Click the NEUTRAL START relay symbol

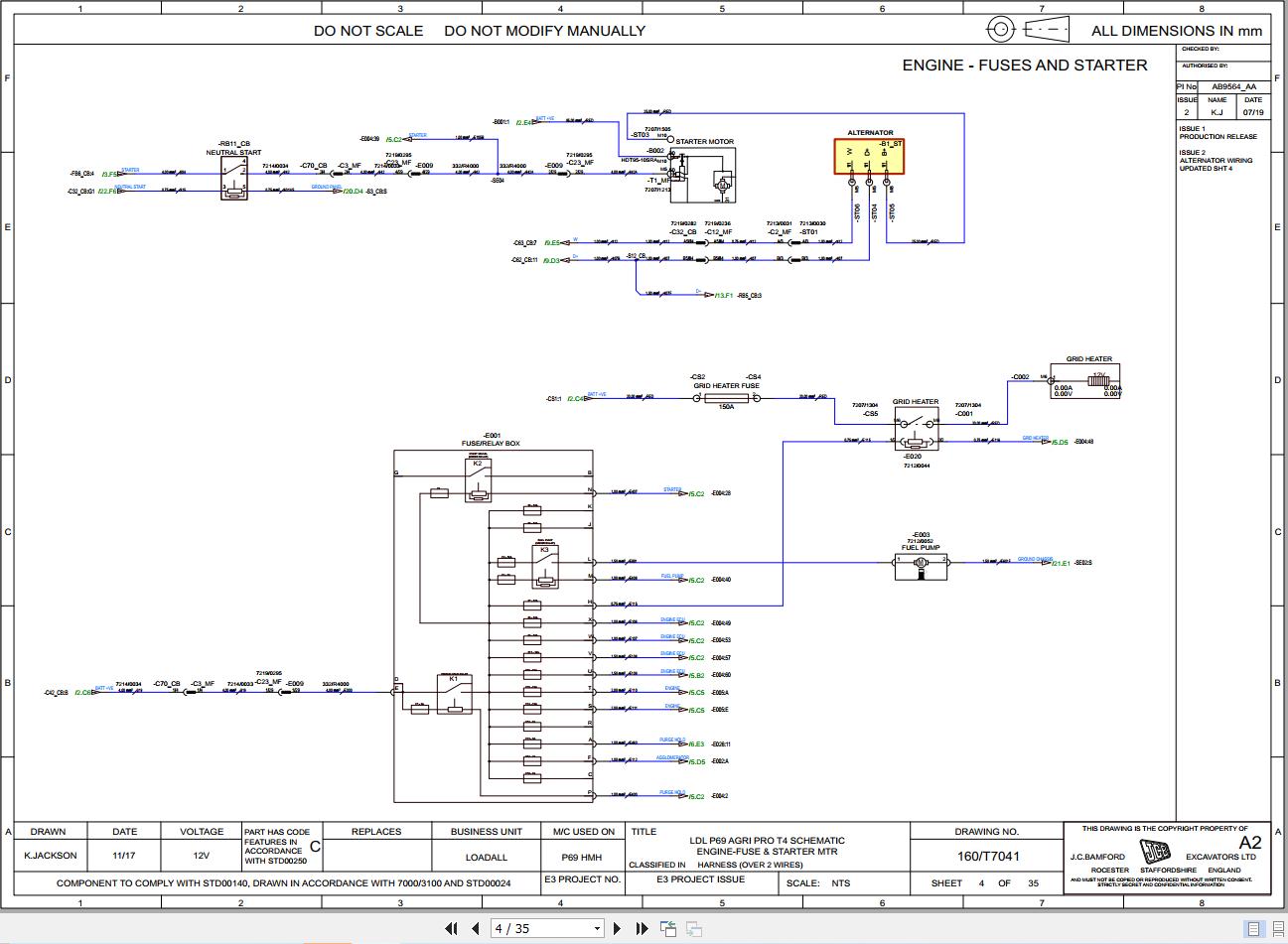point(234,179)
